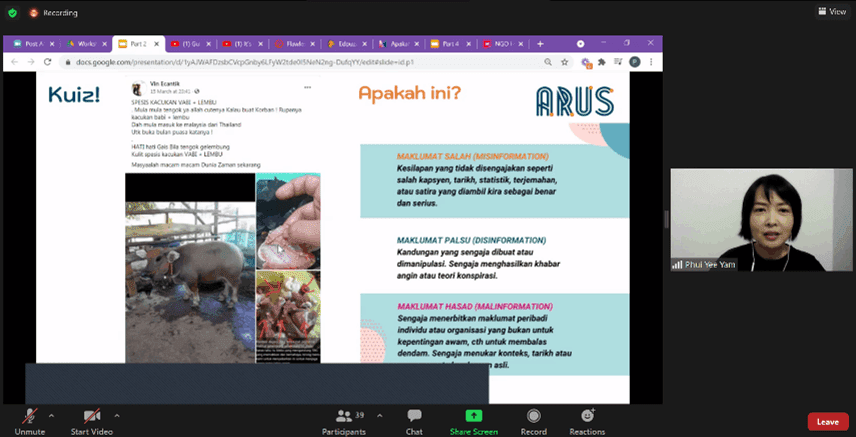This screenshot has width=856, height=437.
Task: Open audio options arrow next to Unmute
Action: pos(51,416)
